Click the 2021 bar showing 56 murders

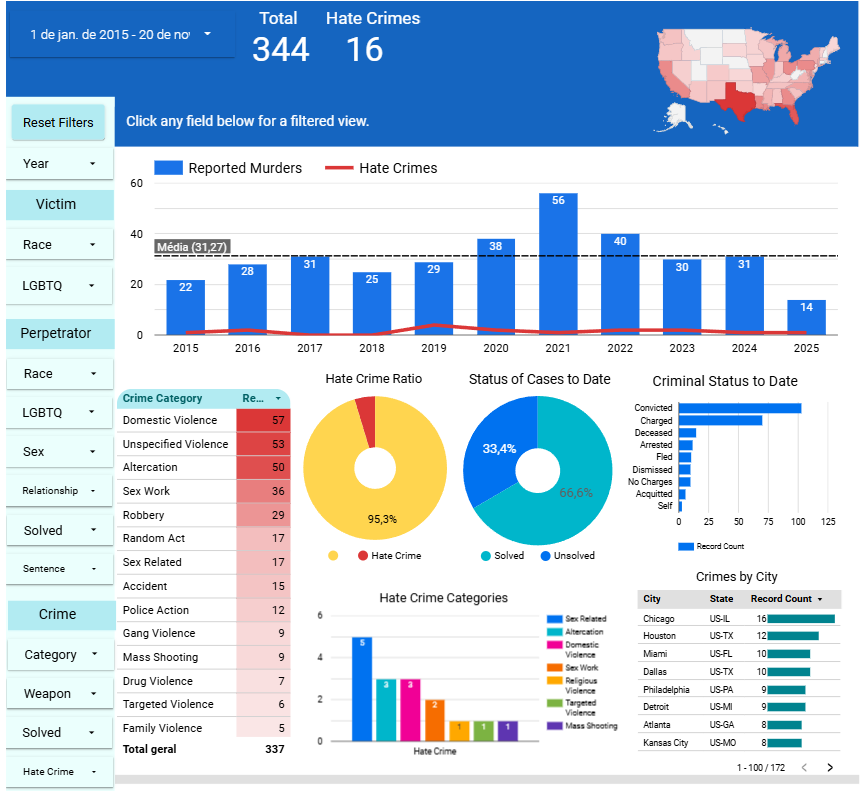point(558,264)
